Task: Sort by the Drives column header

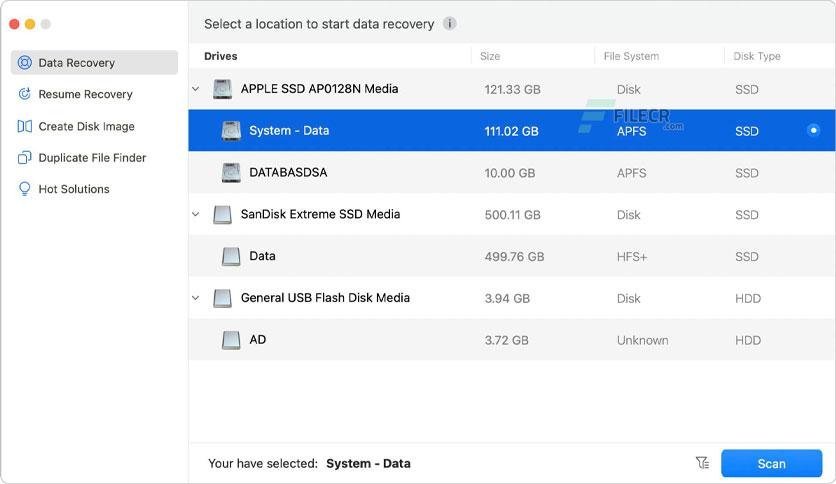Action: (221, 56)
